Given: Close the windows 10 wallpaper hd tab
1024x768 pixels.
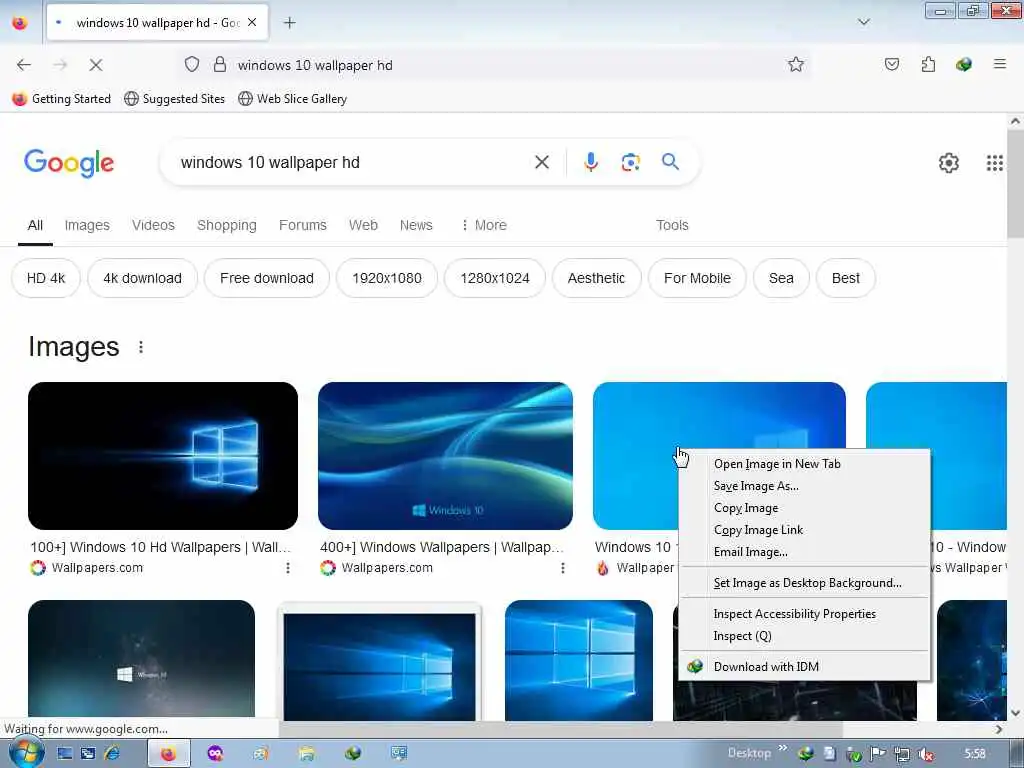Looking at the screenshot, I should click(x=252, y=22).
